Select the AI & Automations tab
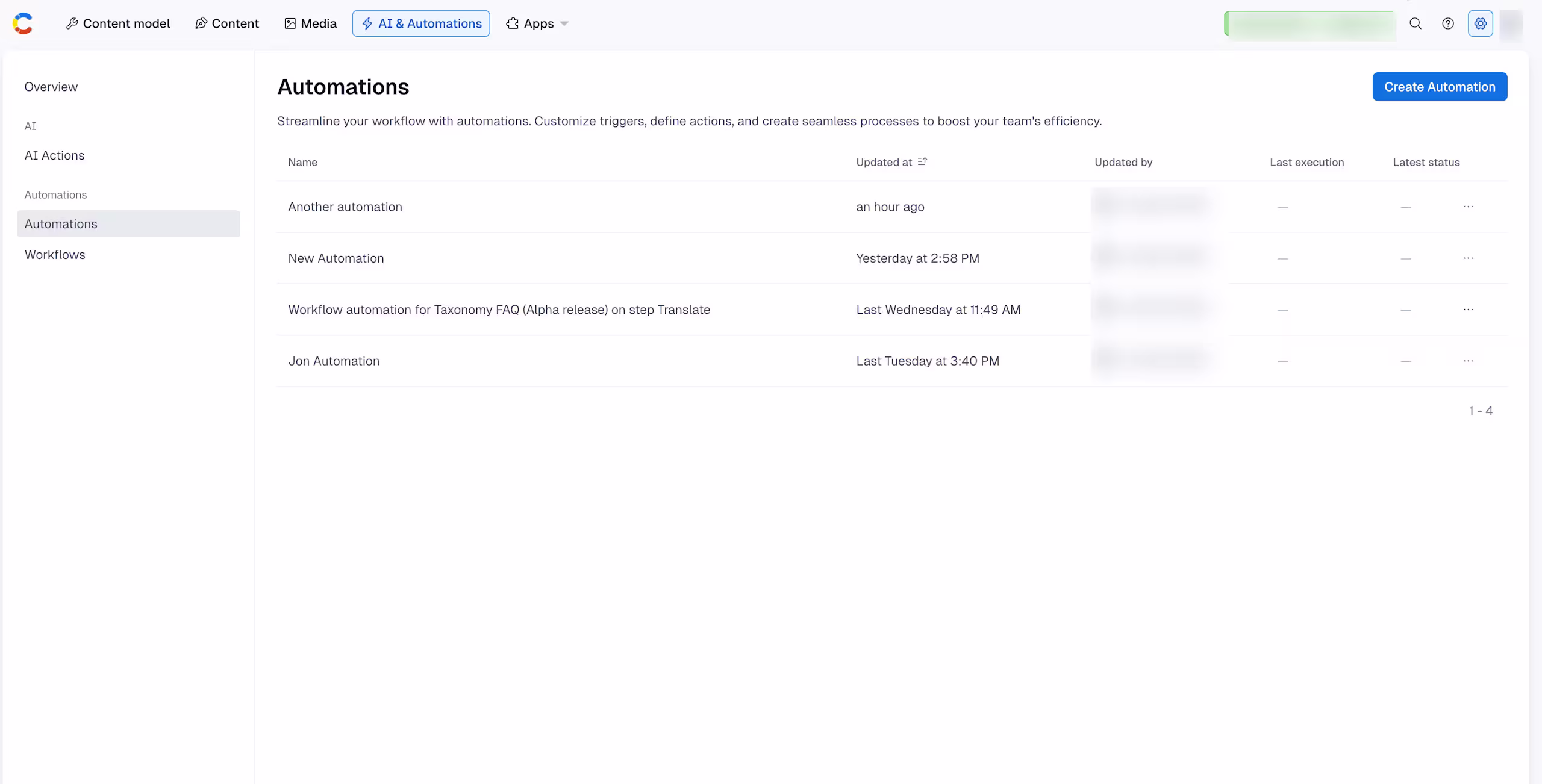The image size is (1542, 784). point(421,23)
